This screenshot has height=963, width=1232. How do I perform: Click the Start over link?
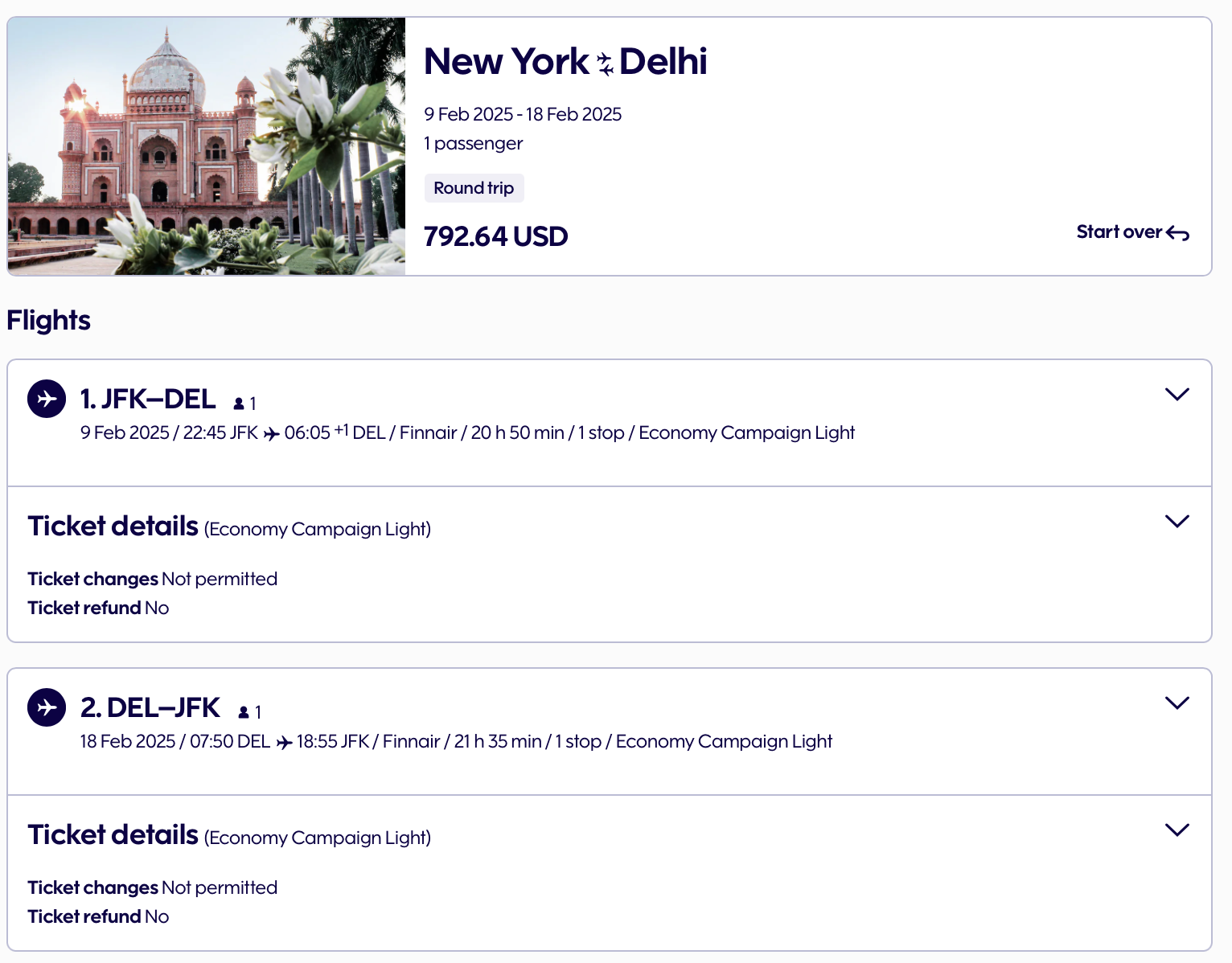pyautogui.click(x=1133, y=232)
